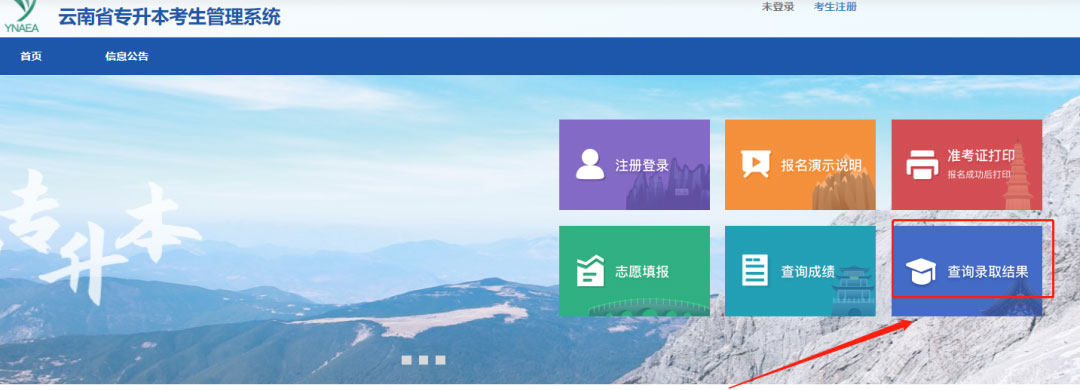Open the 报名演示说明 tile label
Image resolution: width=1080 pixels, height=390 pixels.
821,165
